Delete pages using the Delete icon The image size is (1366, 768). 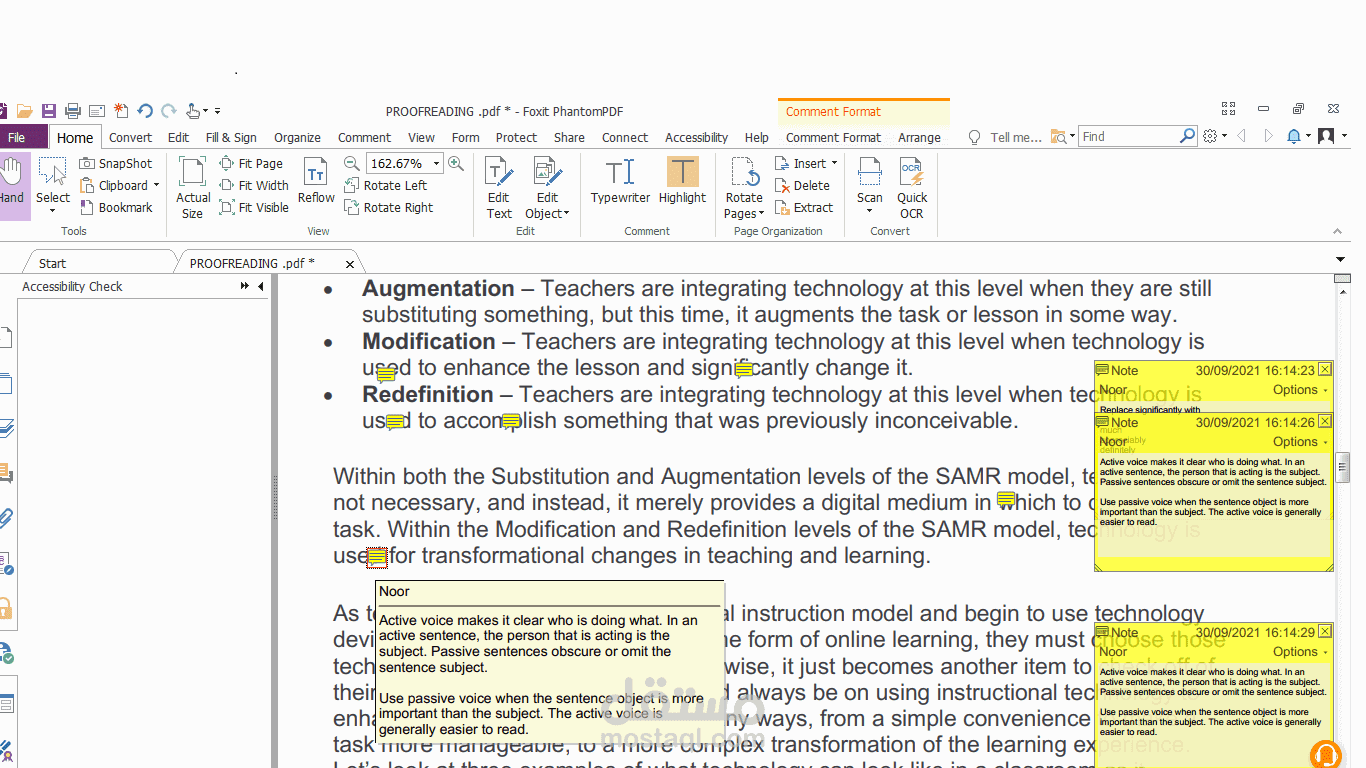click(802, 185)
